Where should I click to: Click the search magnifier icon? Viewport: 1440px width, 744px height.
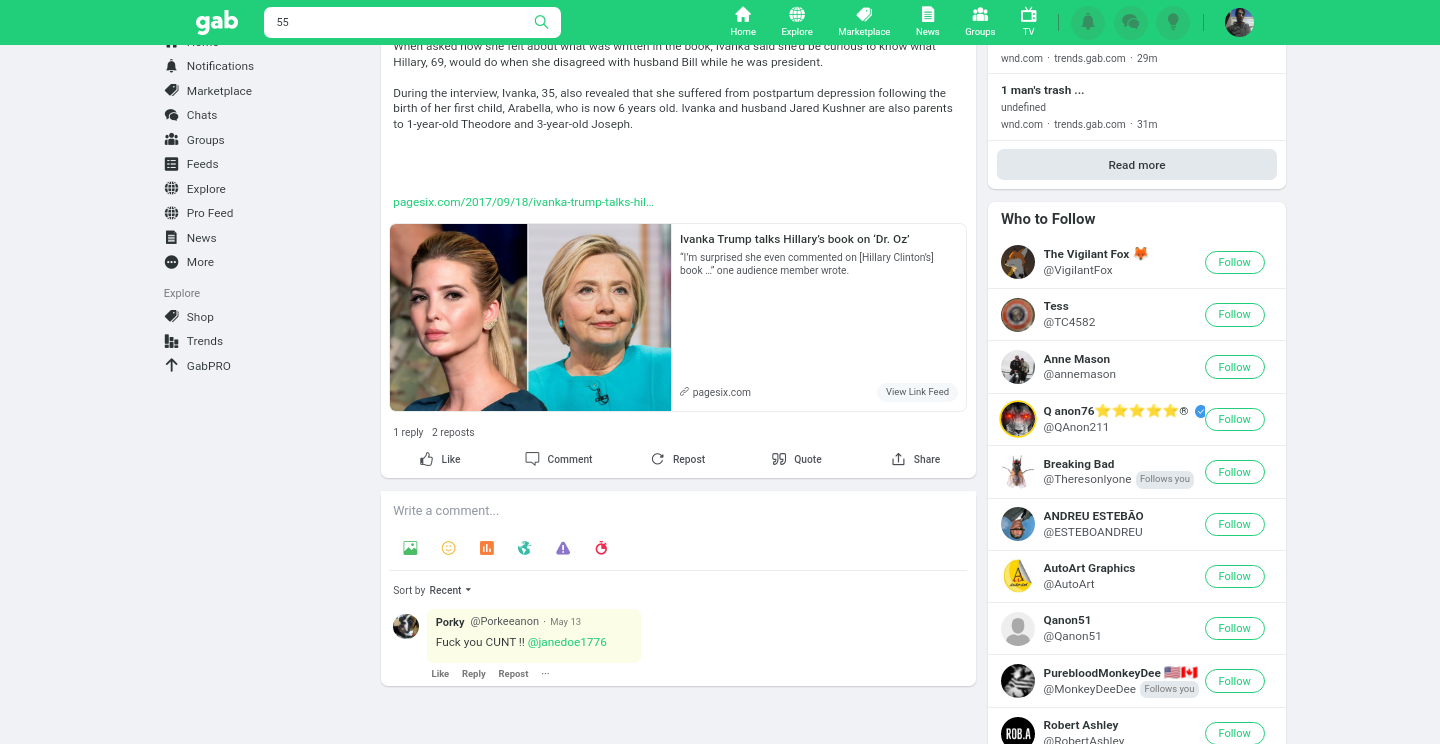coord(541,22)
